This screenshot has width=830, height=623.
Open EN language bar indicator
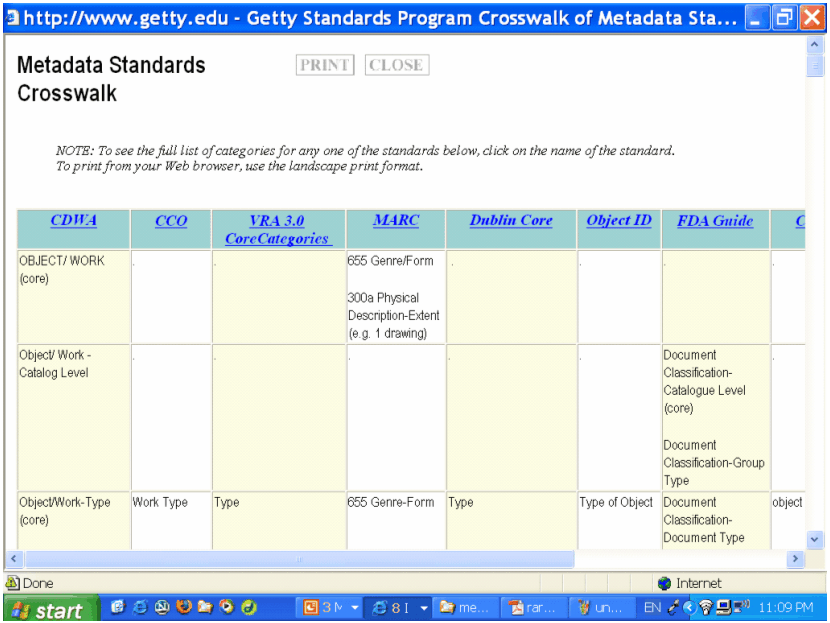point(652,608)
